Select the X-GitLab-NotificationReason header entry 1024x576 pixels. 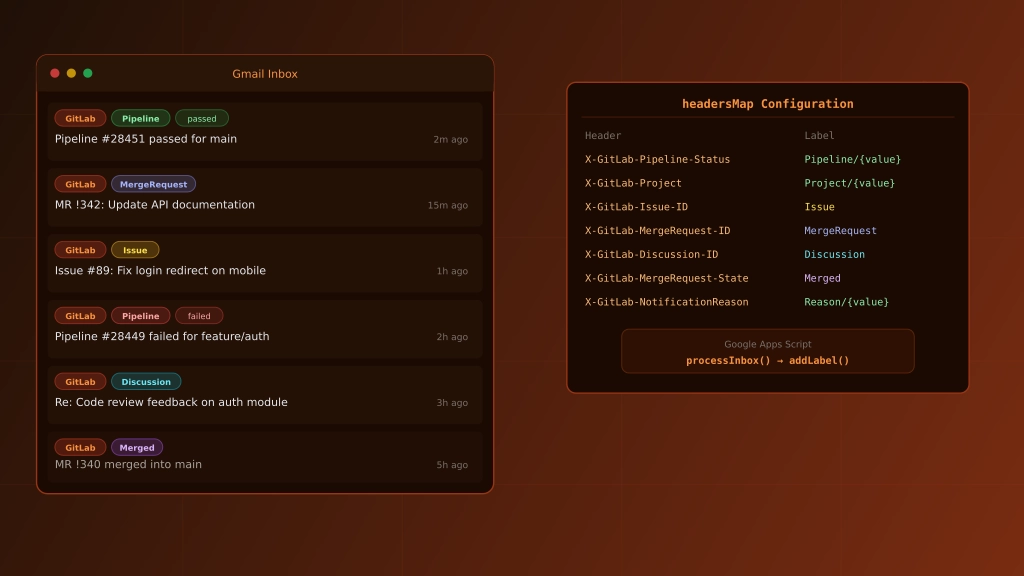click(x=666, y=302)
